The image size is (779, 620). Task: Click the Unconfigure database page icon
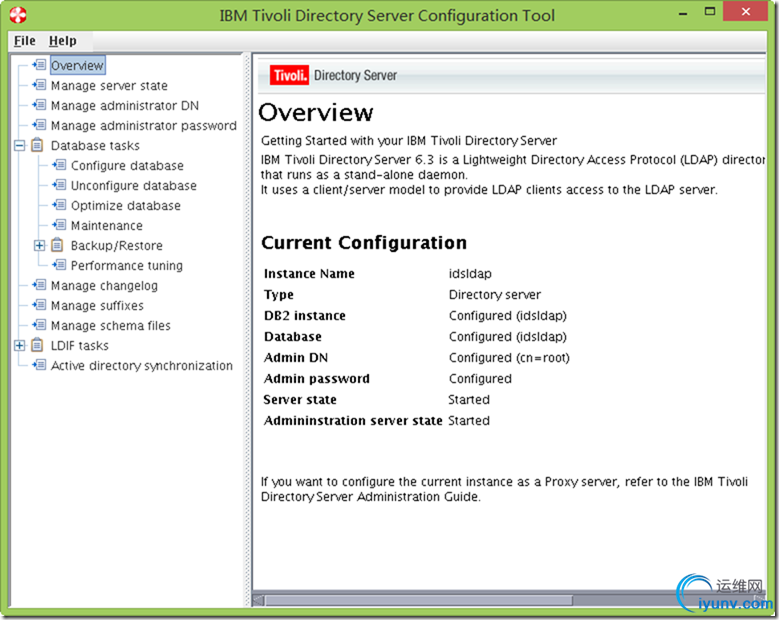[59, 185]
